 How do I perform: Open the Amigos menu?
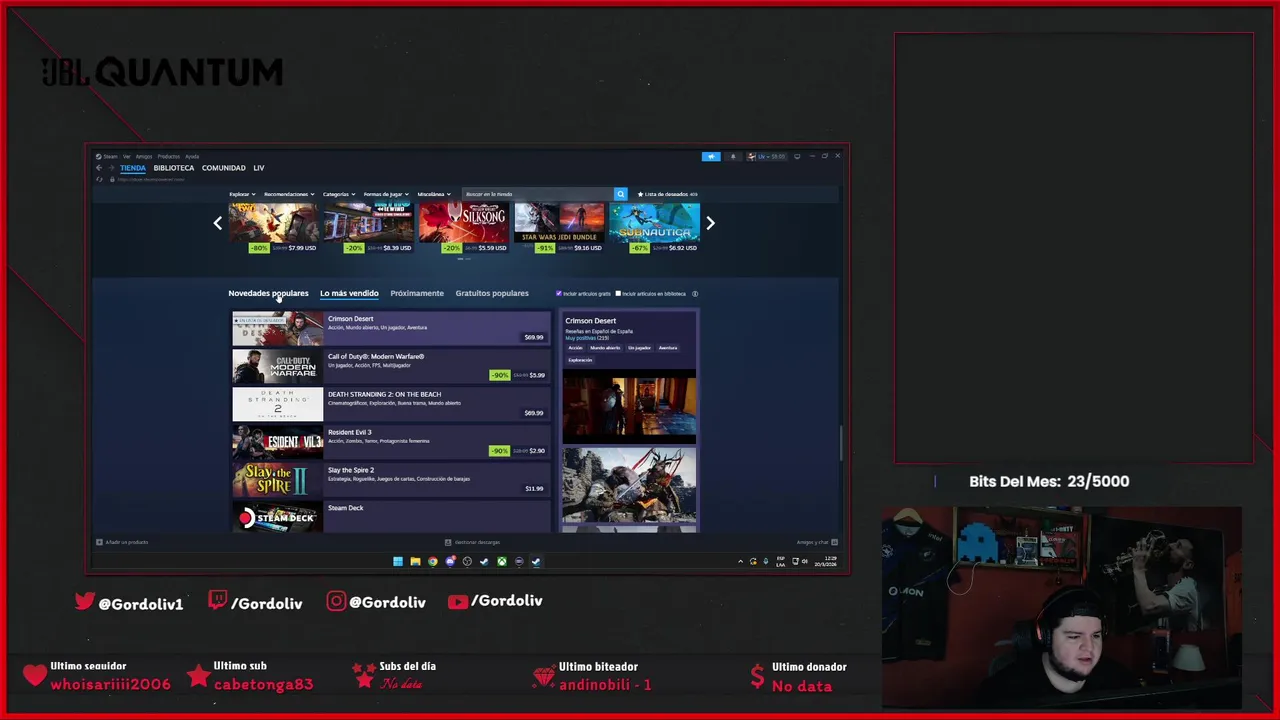(x=144, y=156)
